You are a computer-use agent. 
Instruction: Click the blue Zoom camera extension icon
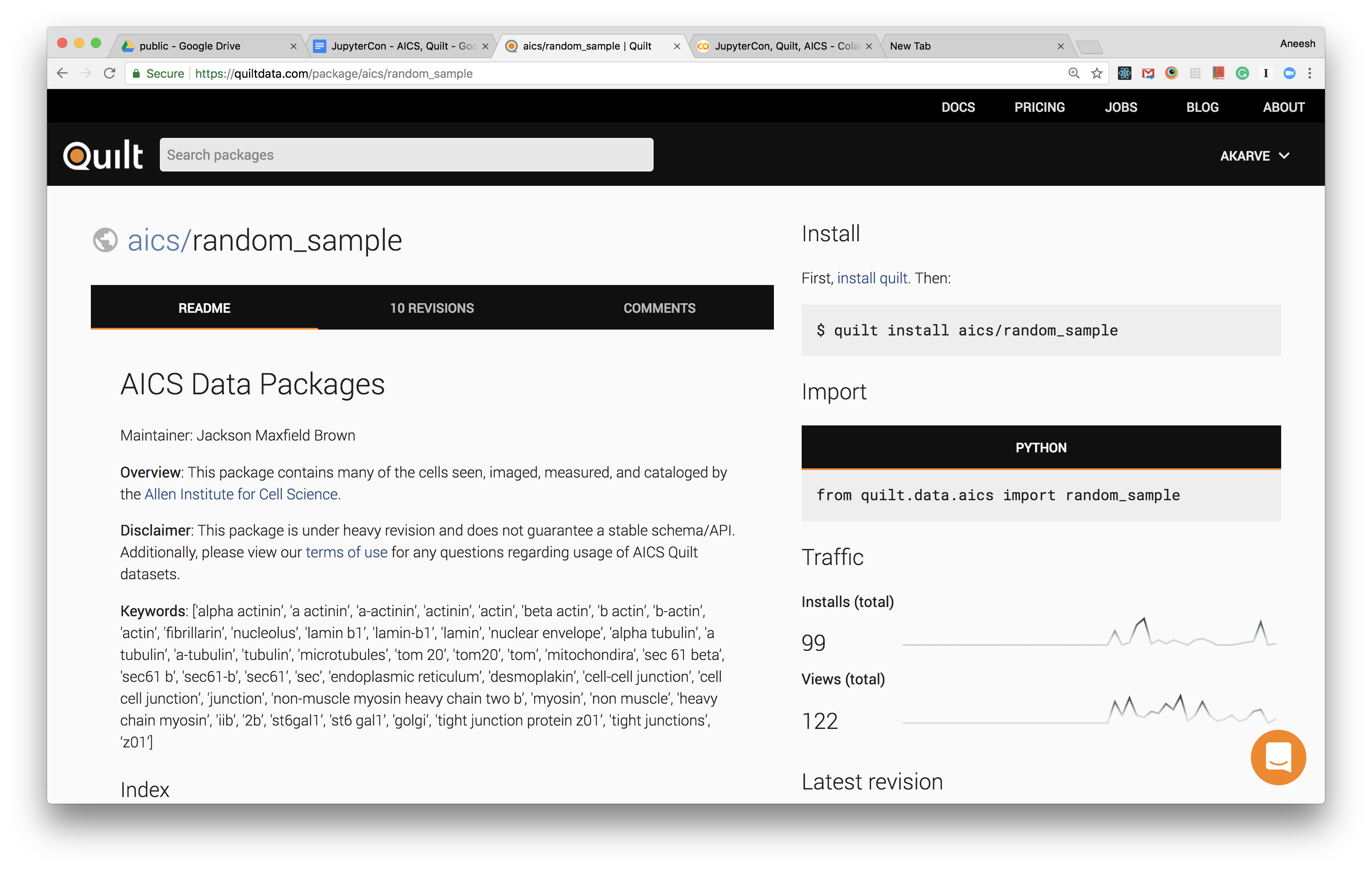point(1290,74)
